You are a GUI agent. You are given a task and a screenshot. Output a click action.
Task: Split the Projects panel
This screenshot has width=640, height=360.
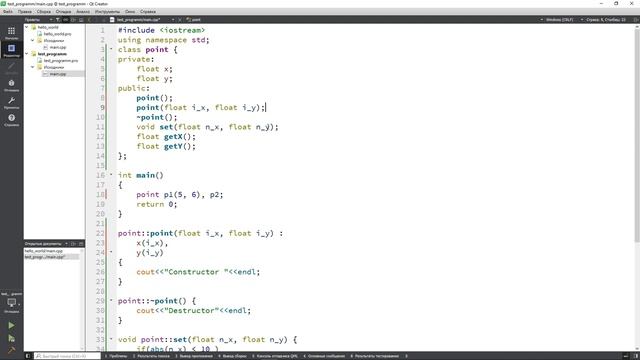tap(73, 20)
